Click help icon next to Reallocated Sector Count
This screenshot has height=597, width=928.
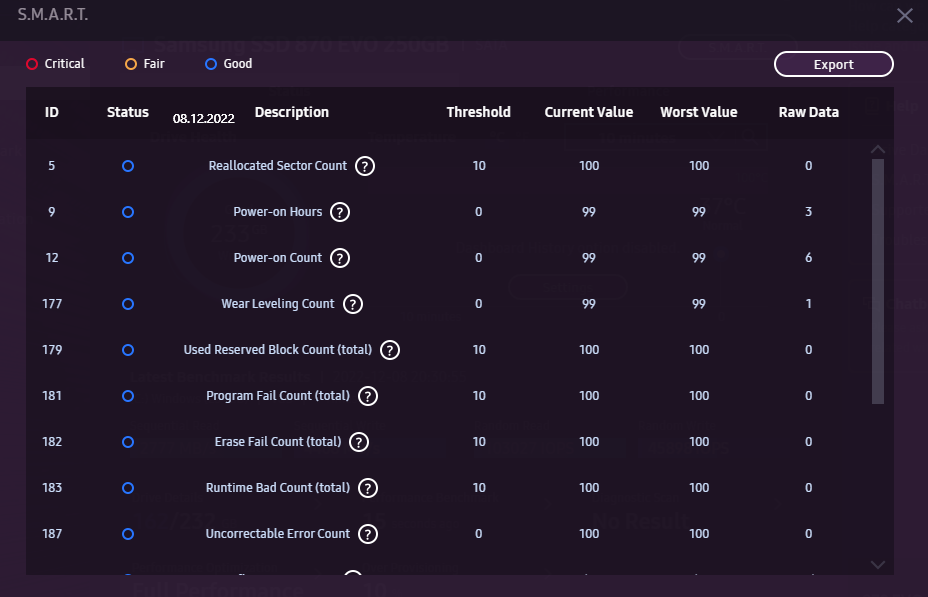pyautogui.click(x=365, y=166)
